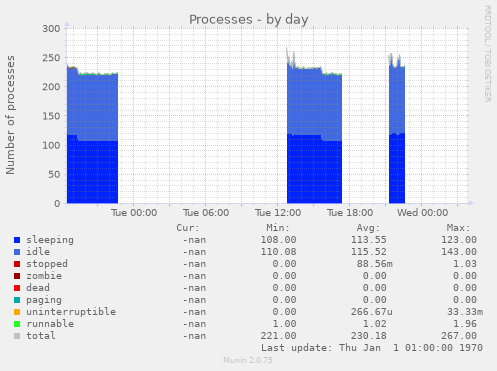
Task: Click the 'Tue 00:00' x-axis label
Action: pos(134,213)
